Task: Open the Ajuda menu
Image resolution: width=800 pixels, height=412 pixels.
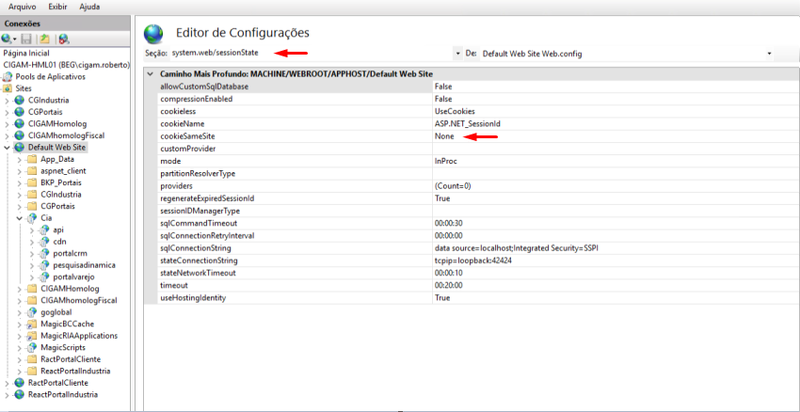Action: pyautogui.click(x=90, y=7)
